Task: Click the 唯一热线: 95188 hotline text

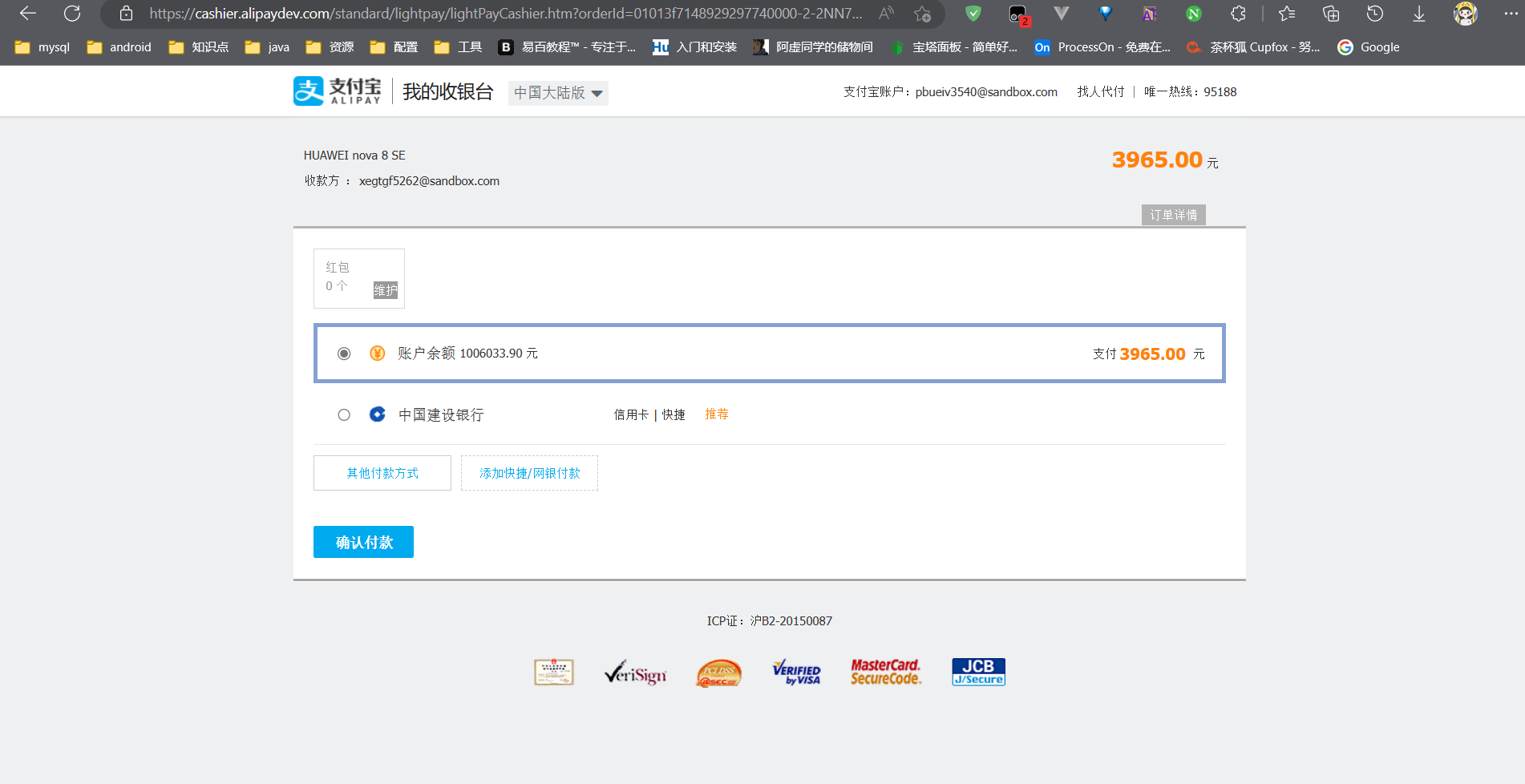Action: click(1191, 91)
